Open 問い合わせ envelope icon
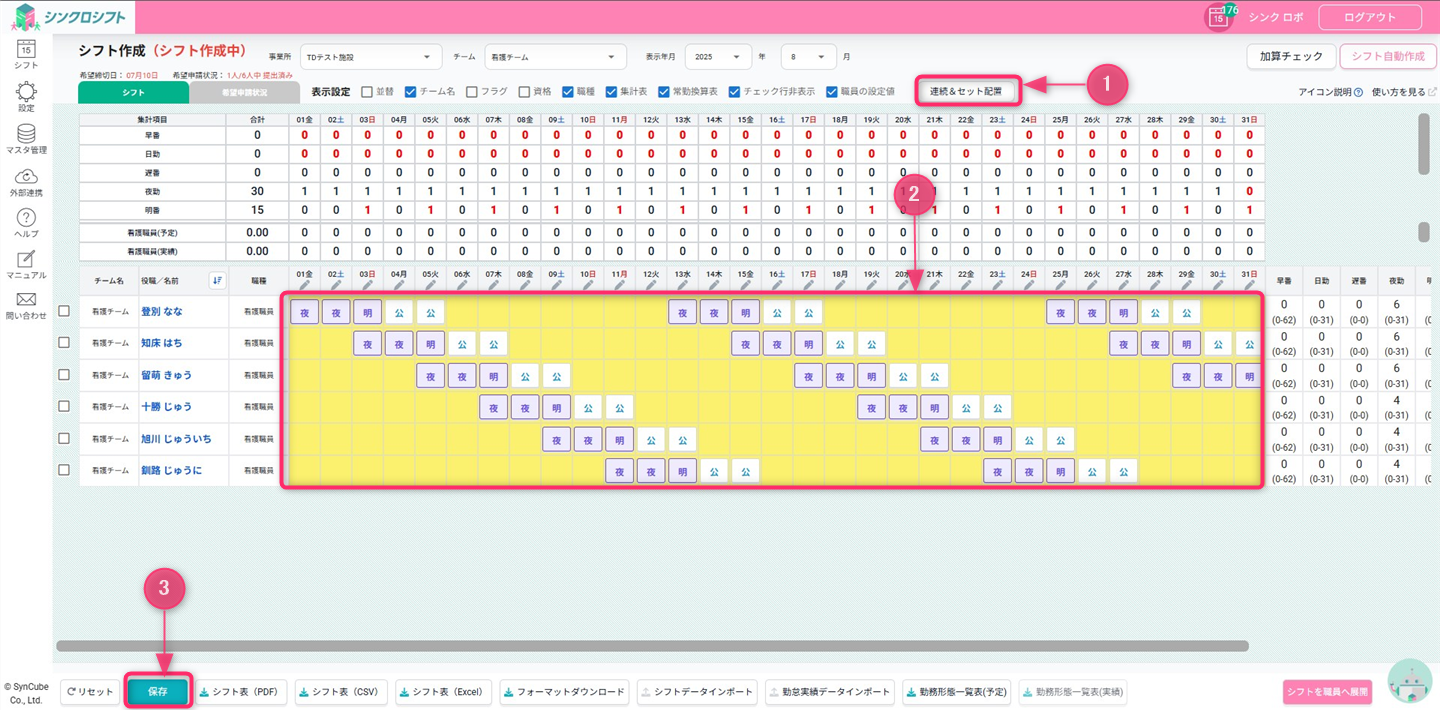Viewport: 1440px width, 710px height. (26, 303)
